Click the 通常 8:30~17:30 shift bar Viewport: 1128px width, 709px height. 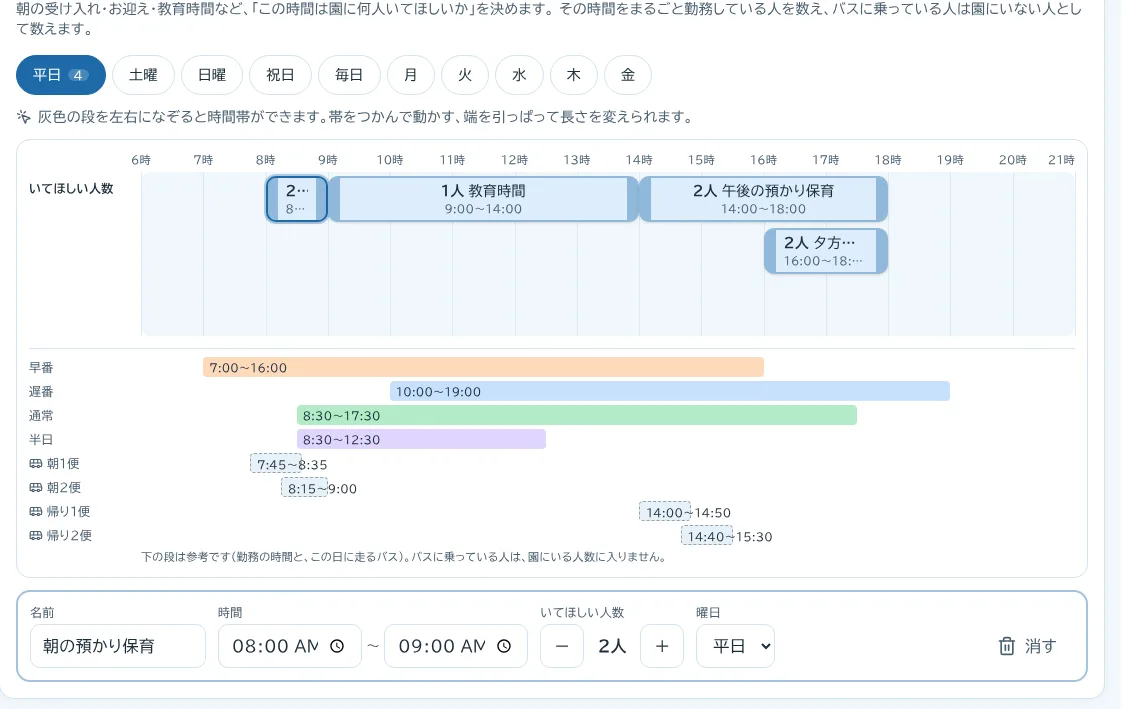pyautogui.click(x=577, y=416)
